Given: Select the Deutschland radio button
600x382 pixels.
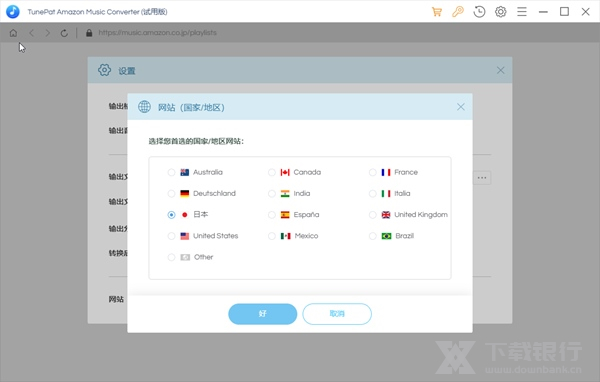Looking at the screenshot, I should coord(171,194).
